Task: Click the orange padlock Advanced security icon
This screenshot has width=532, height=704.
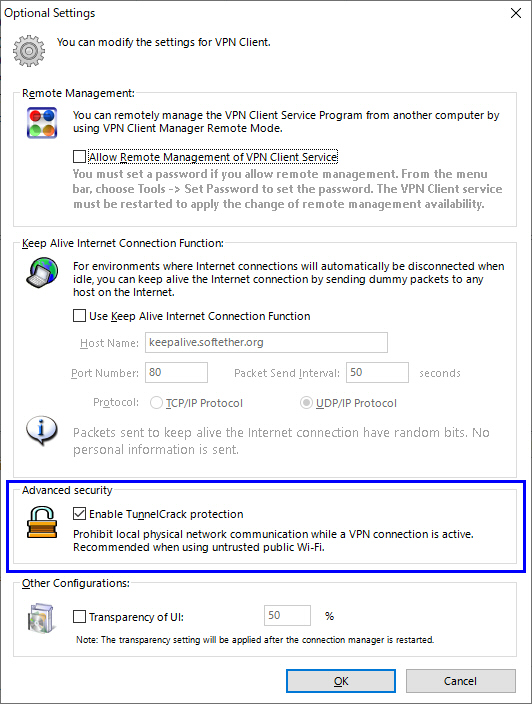Action: coord(42,522)
